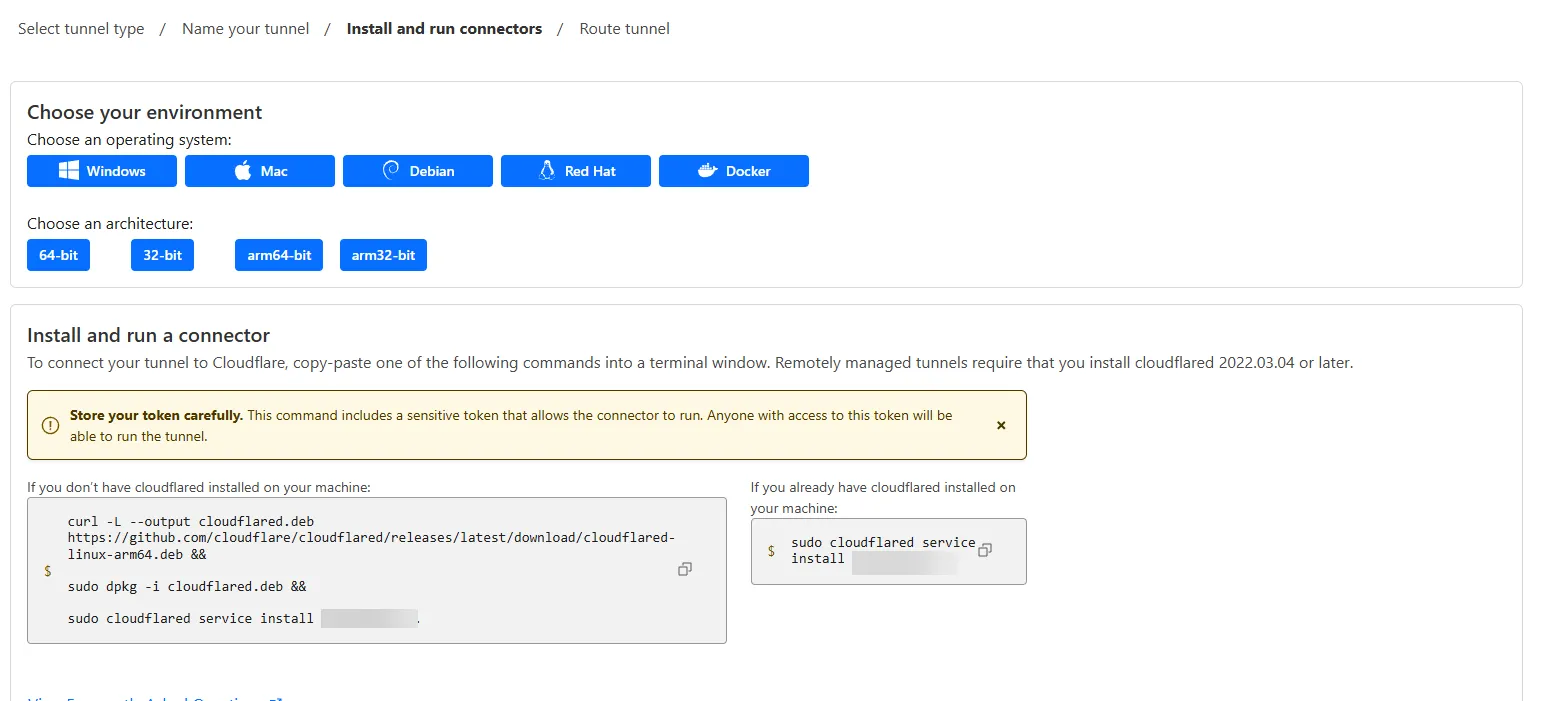Go to Select tunnel type step

[81, 29]
